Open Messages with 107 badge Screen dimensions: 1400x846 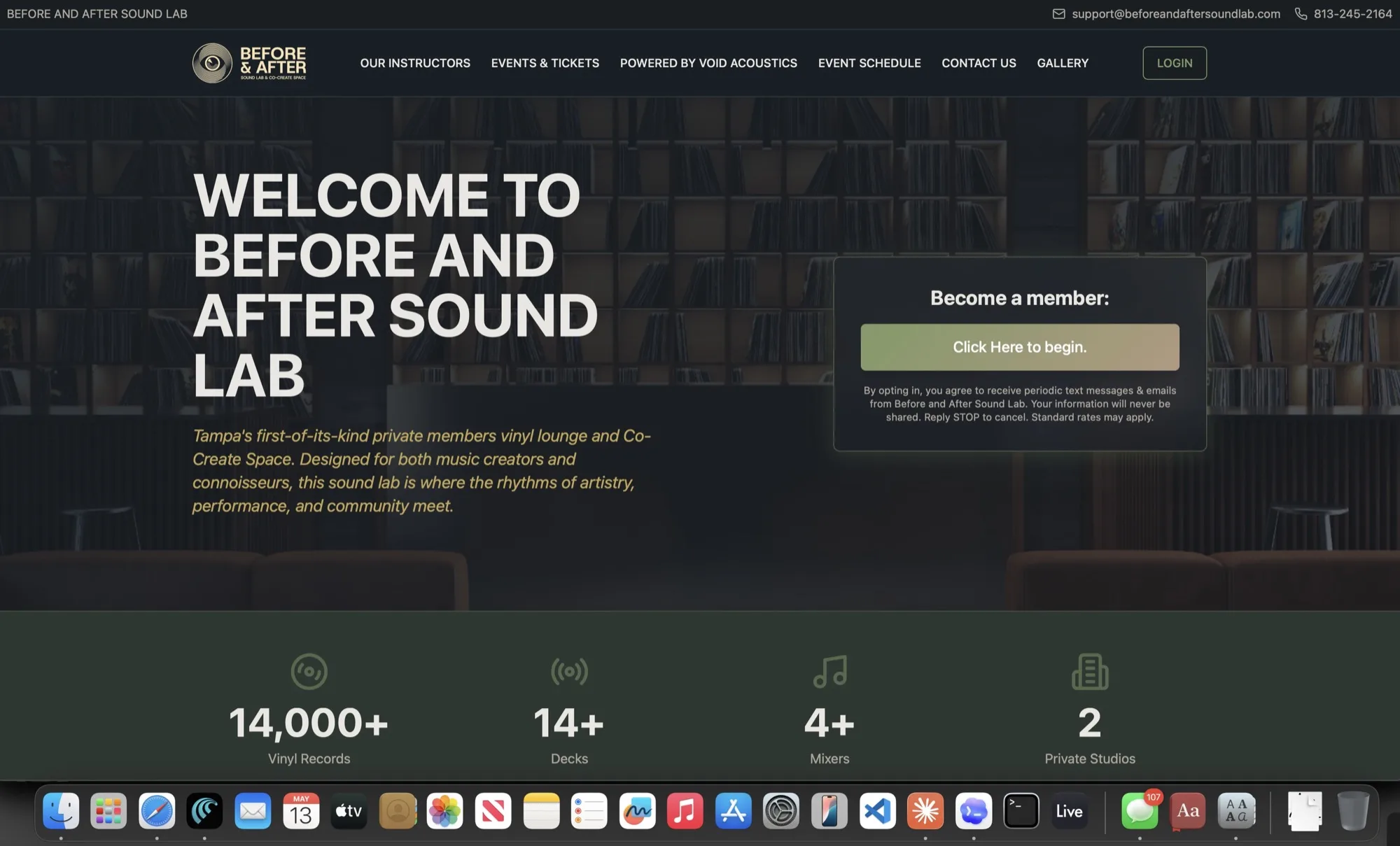1140,811
